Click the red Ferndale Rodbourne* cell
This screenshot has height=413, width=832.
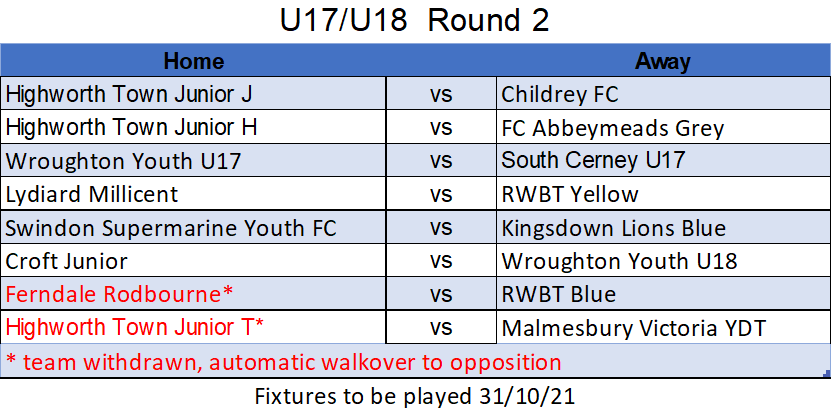[x=193, y=294]
